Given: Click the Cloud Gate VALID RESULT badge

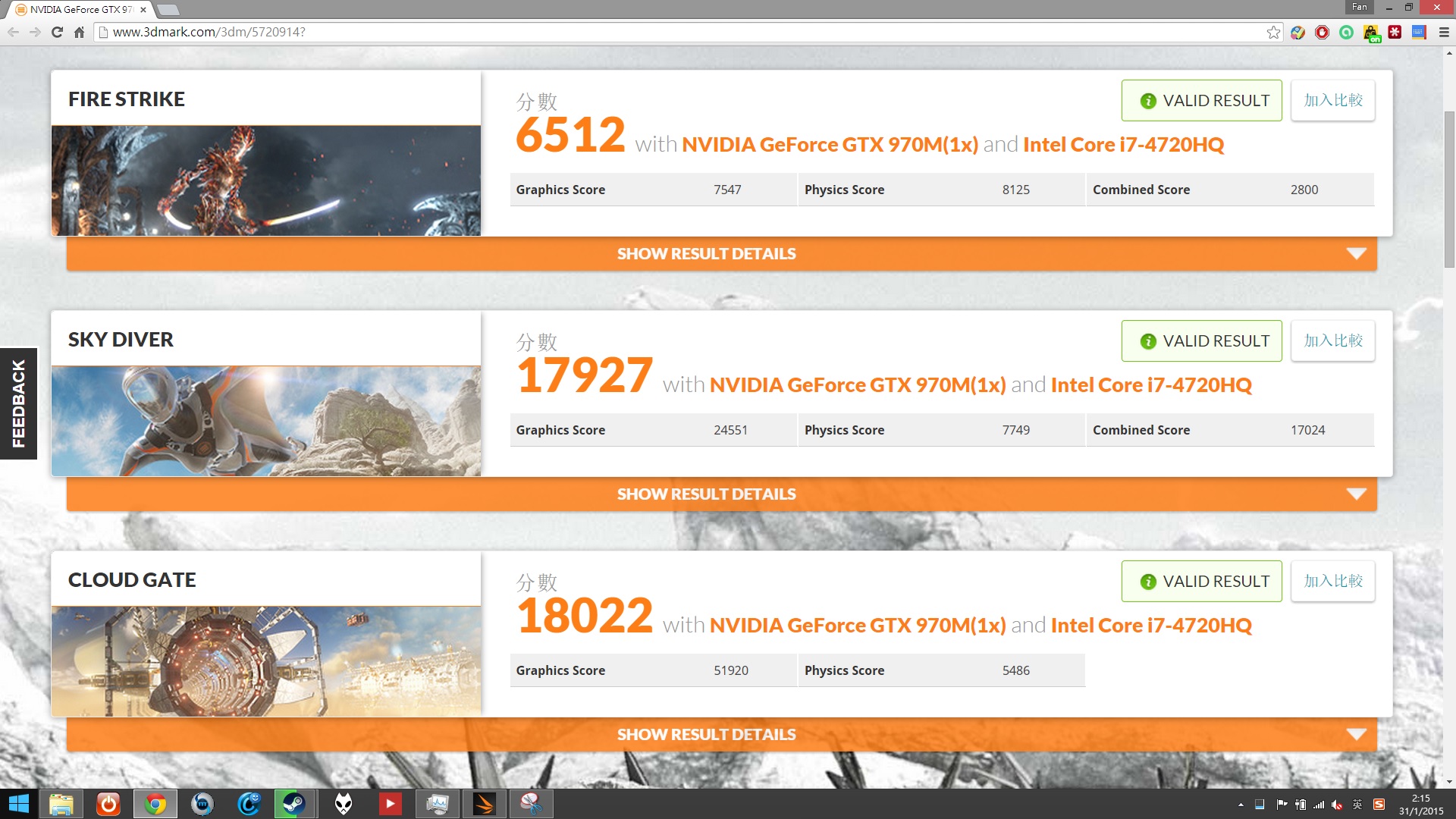Looking at the screenshot, I should (1201, 581).
